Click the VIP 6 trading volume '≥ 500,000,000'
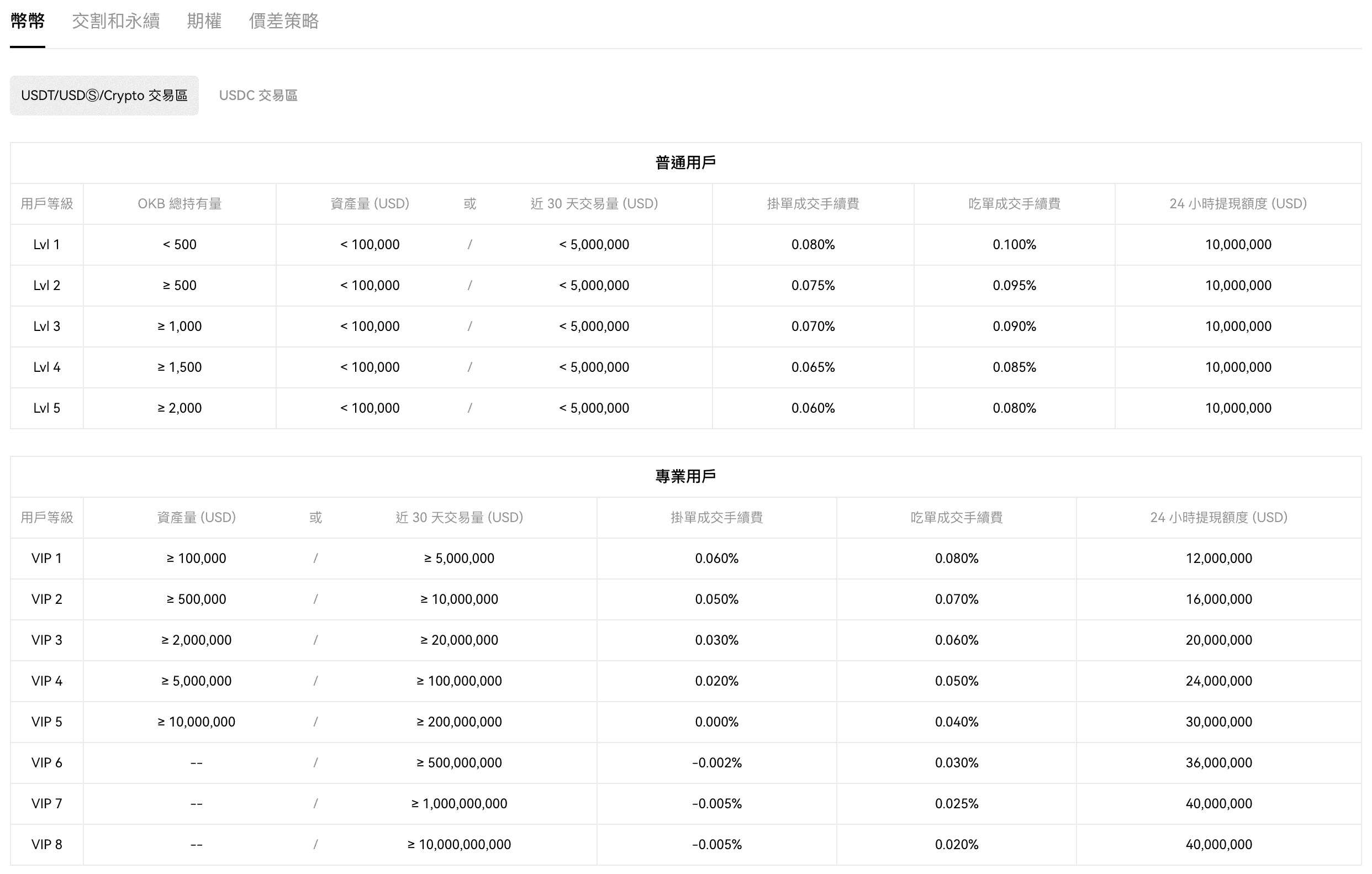The width and height of the screenshot is (1372, 874). [459, 763]
